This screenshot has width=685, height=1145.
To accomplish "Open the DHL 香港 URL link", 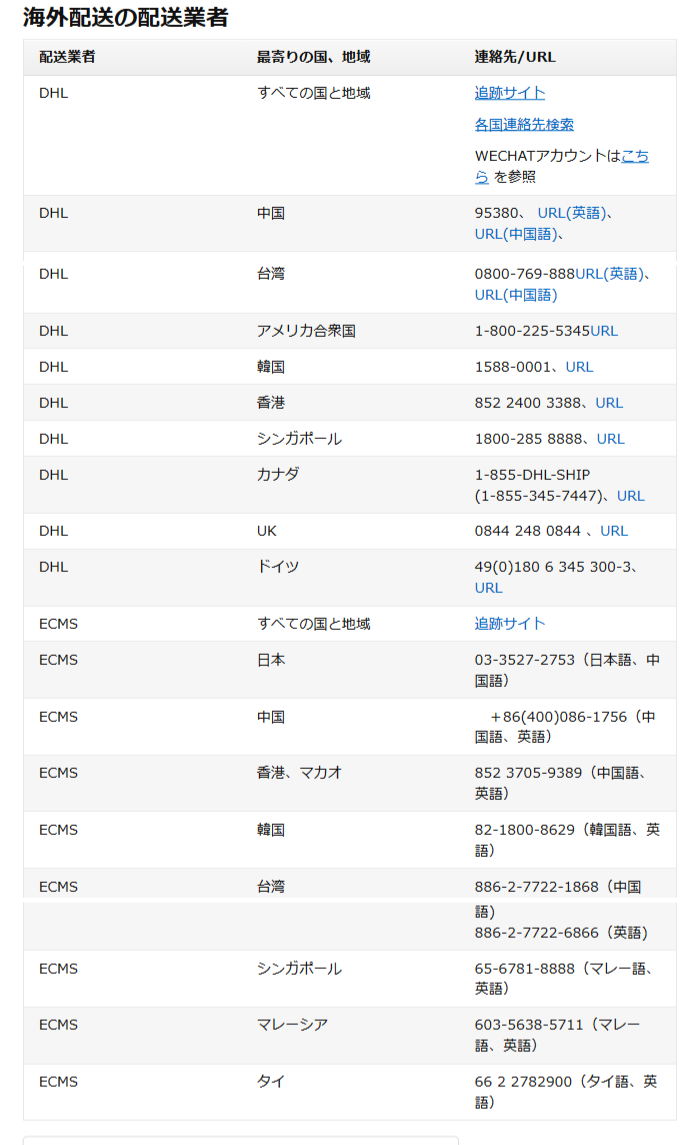I will click(x=609, y=402).
